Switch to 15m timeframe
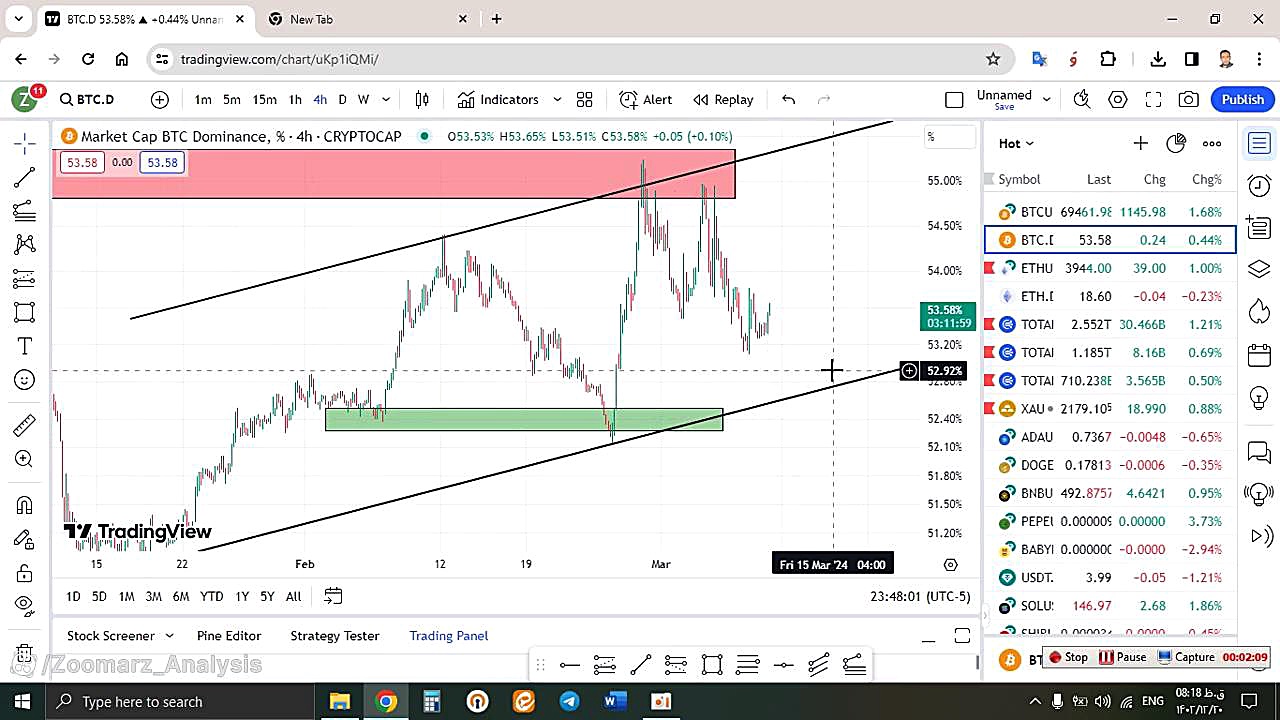This screenshot has width=1280, height=720. (264, 99)
